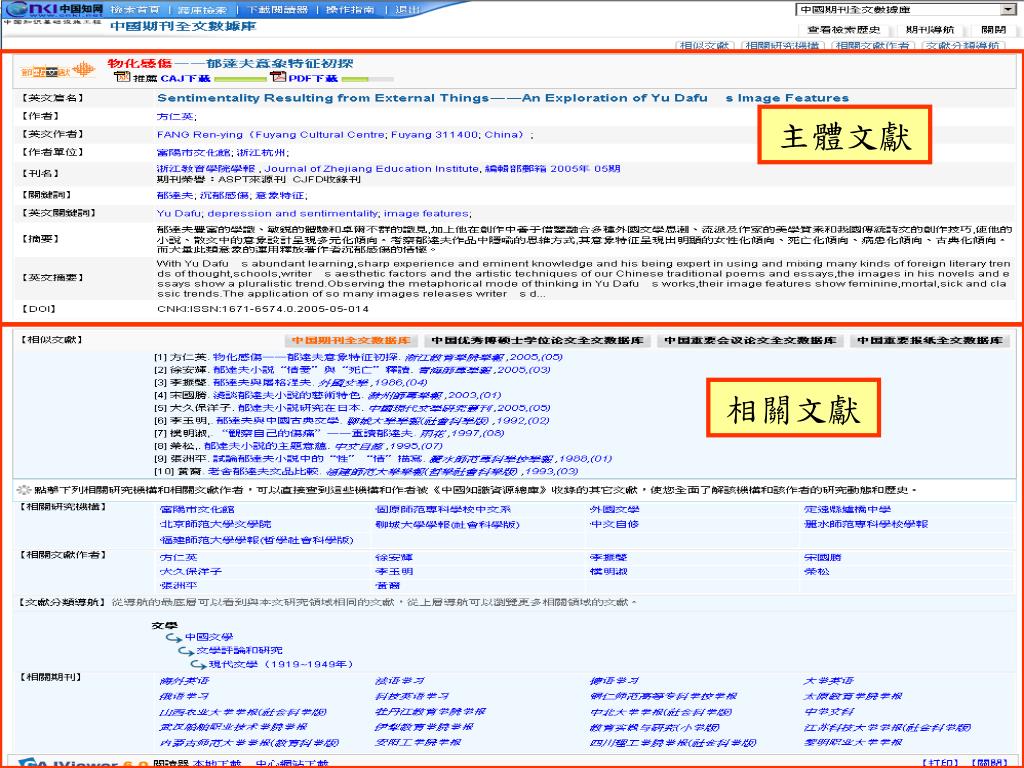Select 中国优秀博硕士学位论文全文数据库 tab
Viewport: 1024px width, 768px height.
537,341
